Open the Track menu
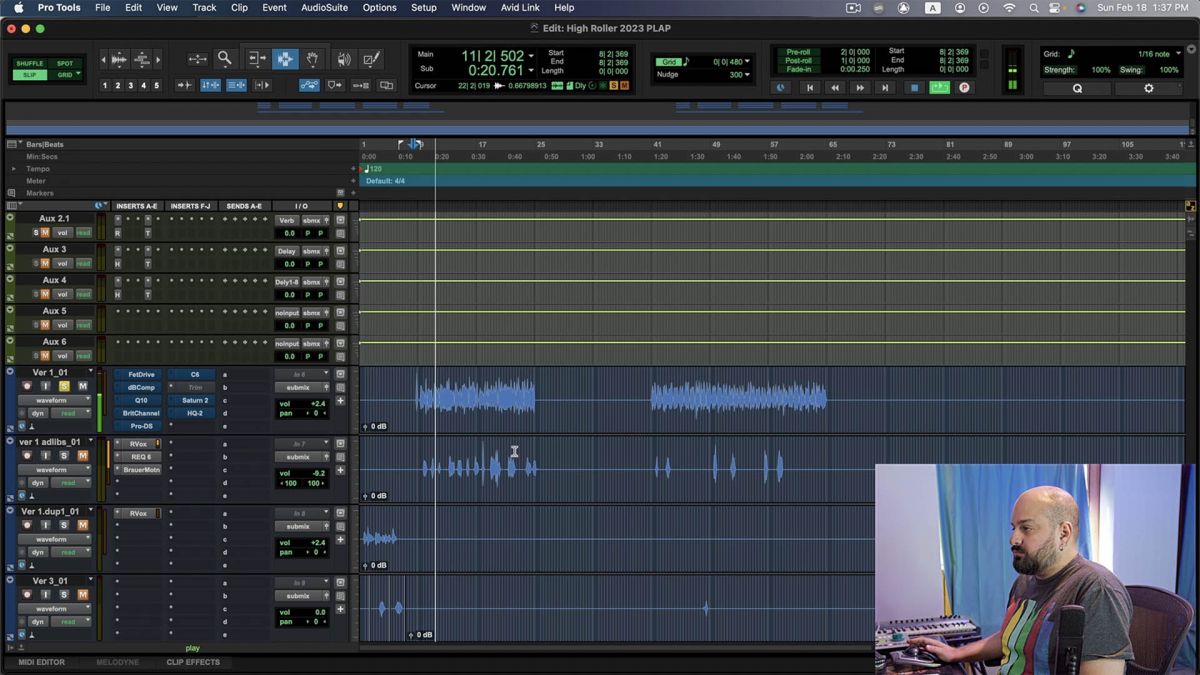Image resolution: width=1200 pixels, height=675 pixels. pyautogui.click(x=204, y=7)
